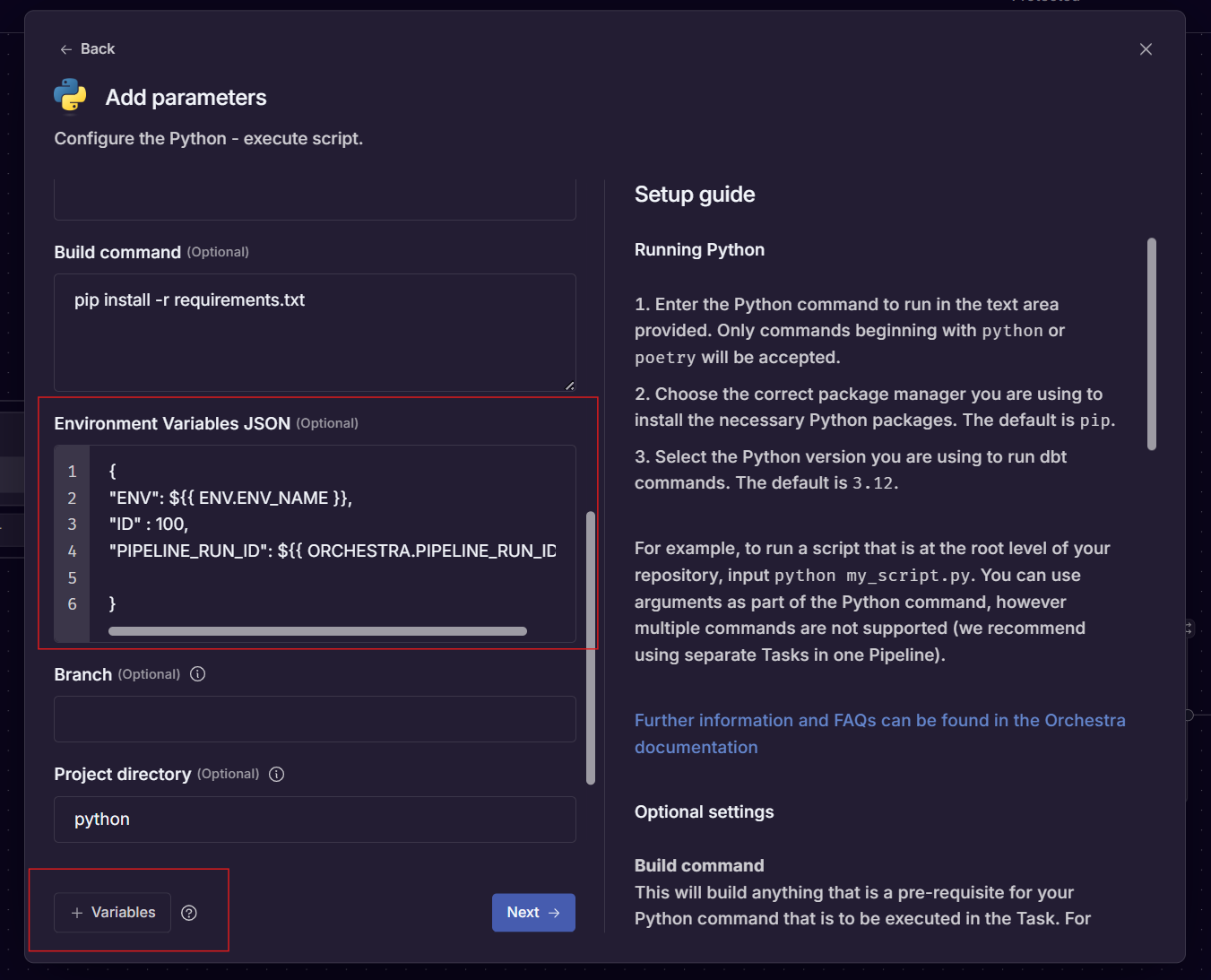The height and width of the screenshot is (980, 1211).
Task: Click line 4 PIPELINE_RUN_ID in editor
Action: pyautogui.click(x=333, y=551)
